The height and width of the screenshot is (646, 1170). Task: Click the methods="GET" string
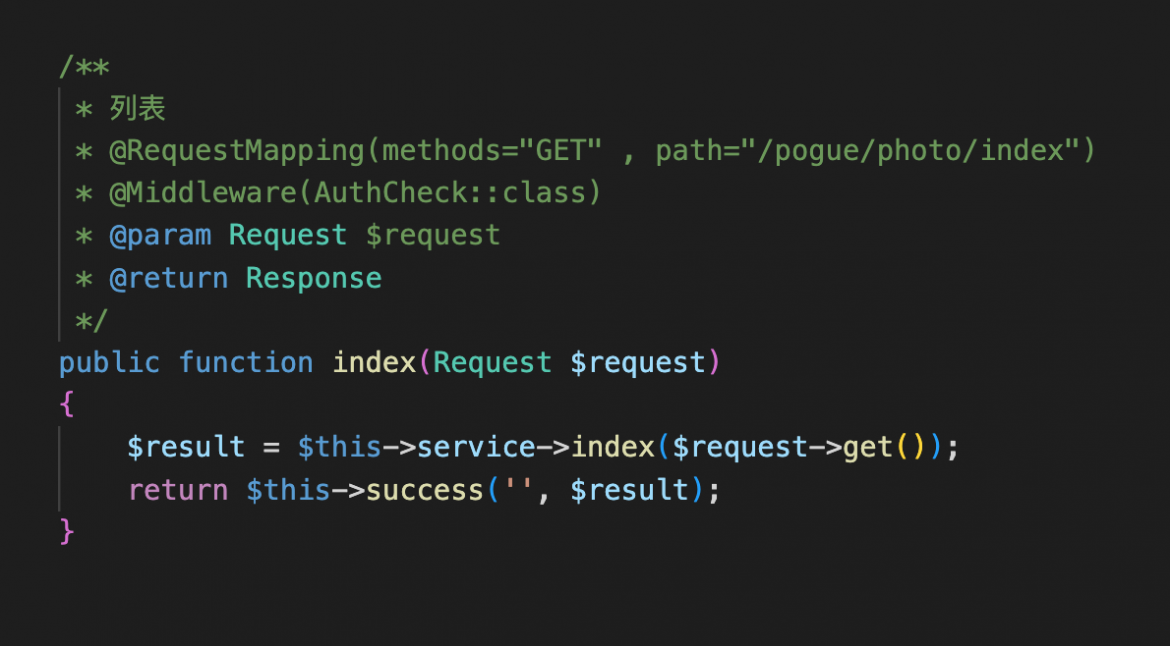(x=492, y=151)
